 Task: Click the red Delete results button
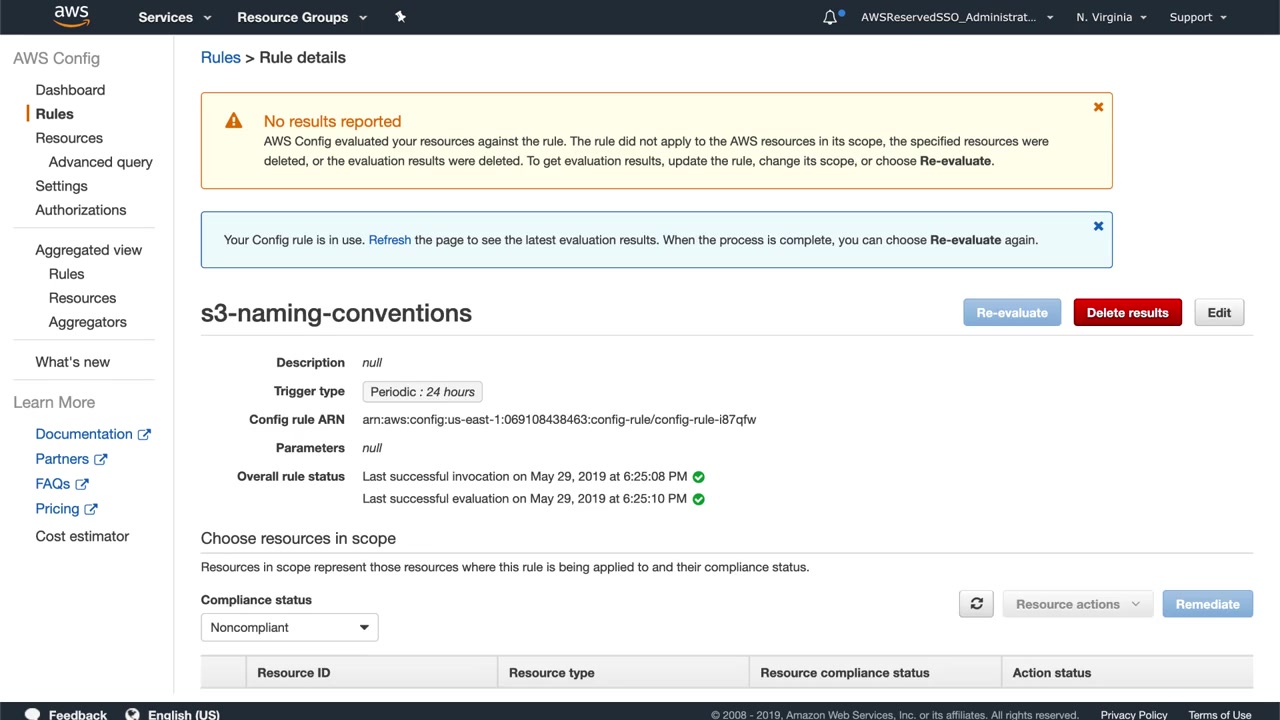(x=1127, y=313)
